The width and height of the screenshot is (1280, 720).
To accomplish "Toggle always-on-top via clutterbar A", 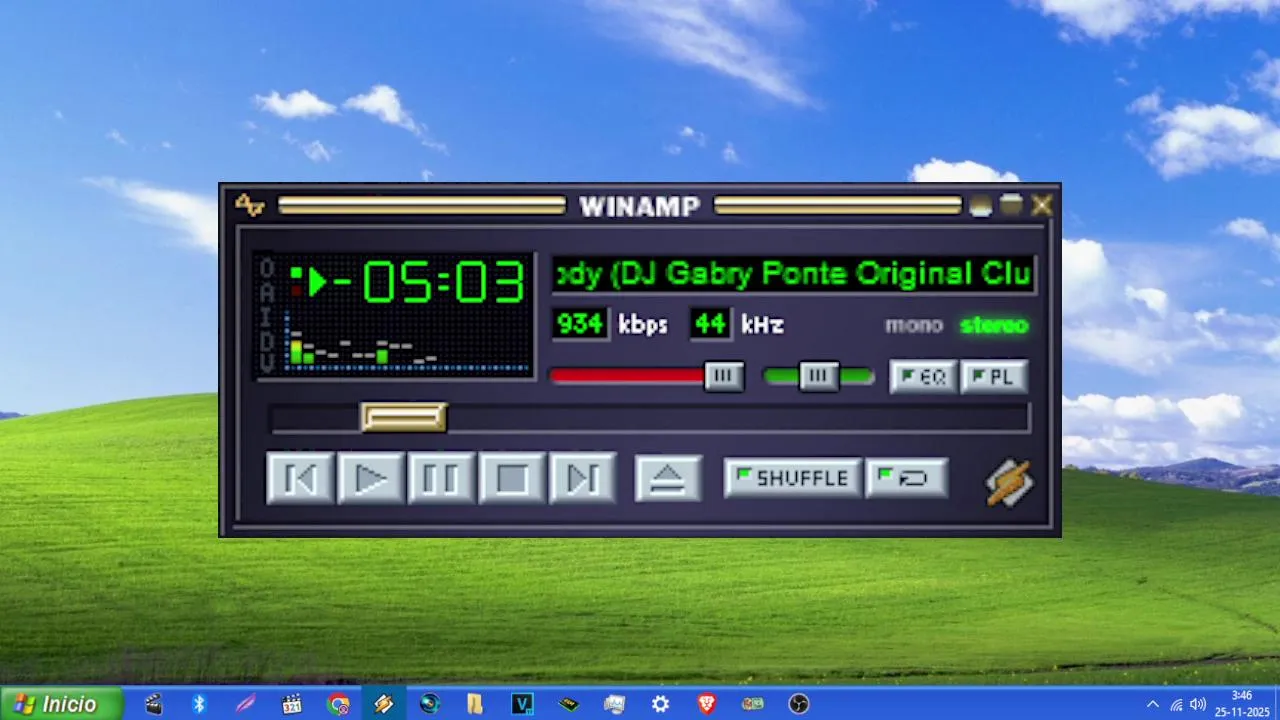I will click(267, 292).
